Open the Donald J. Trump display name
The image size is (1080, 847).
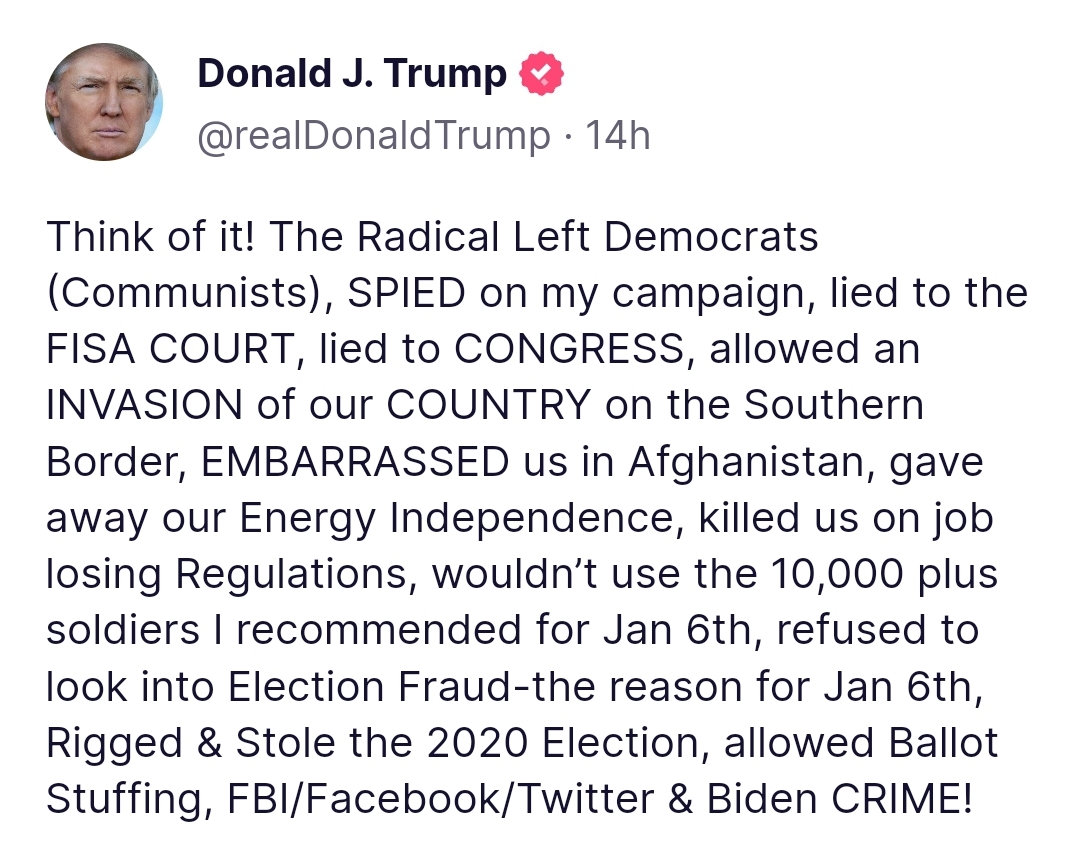tap(352, 74)
